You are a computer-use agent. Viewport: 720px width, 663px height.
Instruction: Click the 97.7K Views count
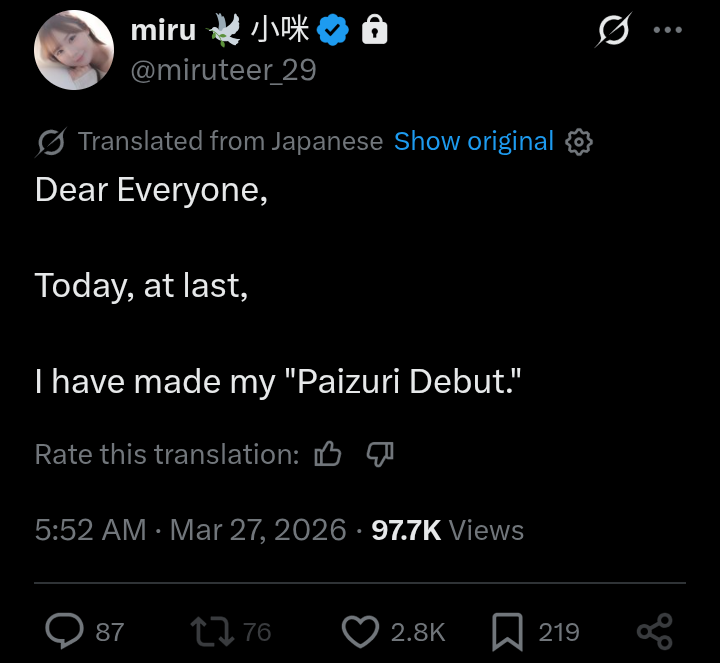448,530
